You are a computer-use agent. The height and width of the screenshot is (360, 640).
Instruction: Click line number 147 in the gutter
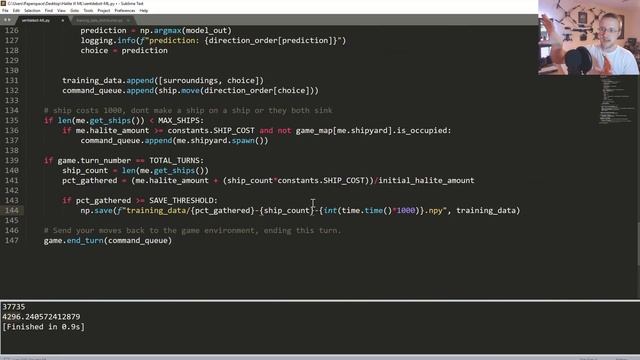click(11, 240)
